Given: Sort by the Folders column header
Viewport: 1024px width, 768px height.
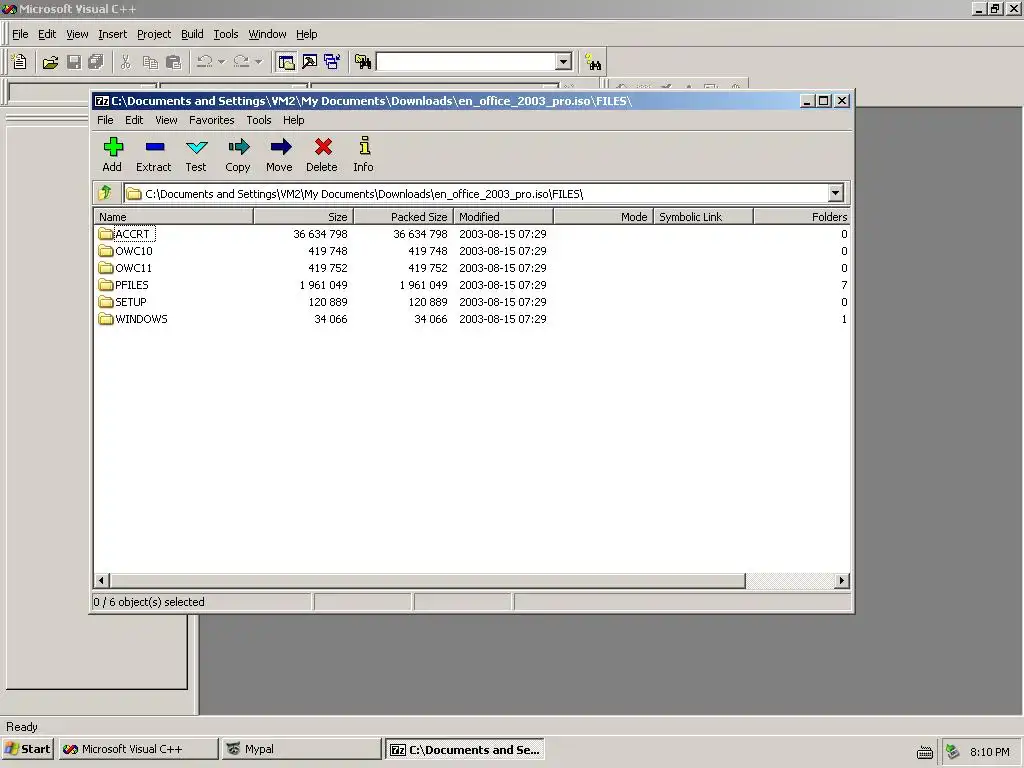Looking at the screenshot, I should pos(802,217).
